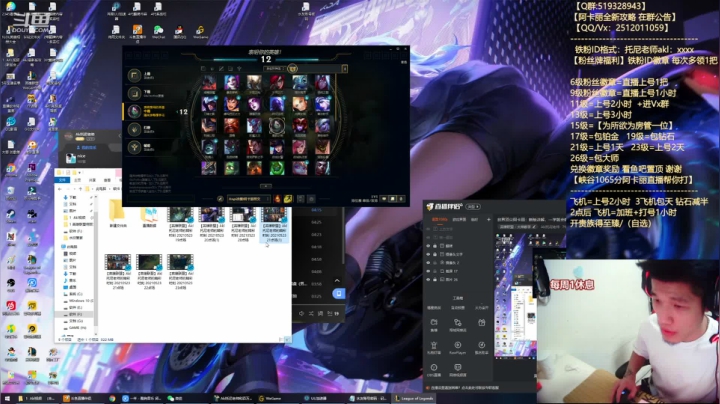Open the 文件 tab in File Explorer

click(x=62, y=180)
